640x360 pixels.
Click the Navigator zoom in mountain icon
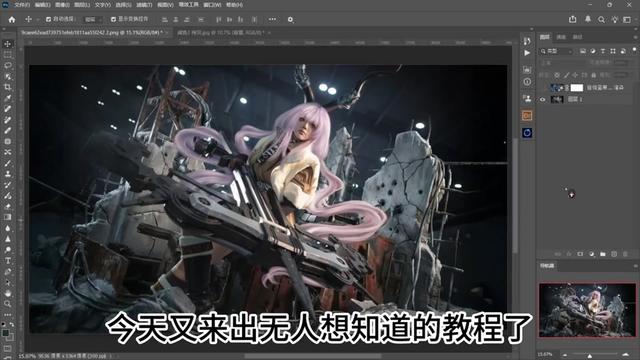click(x=626, y=354)
